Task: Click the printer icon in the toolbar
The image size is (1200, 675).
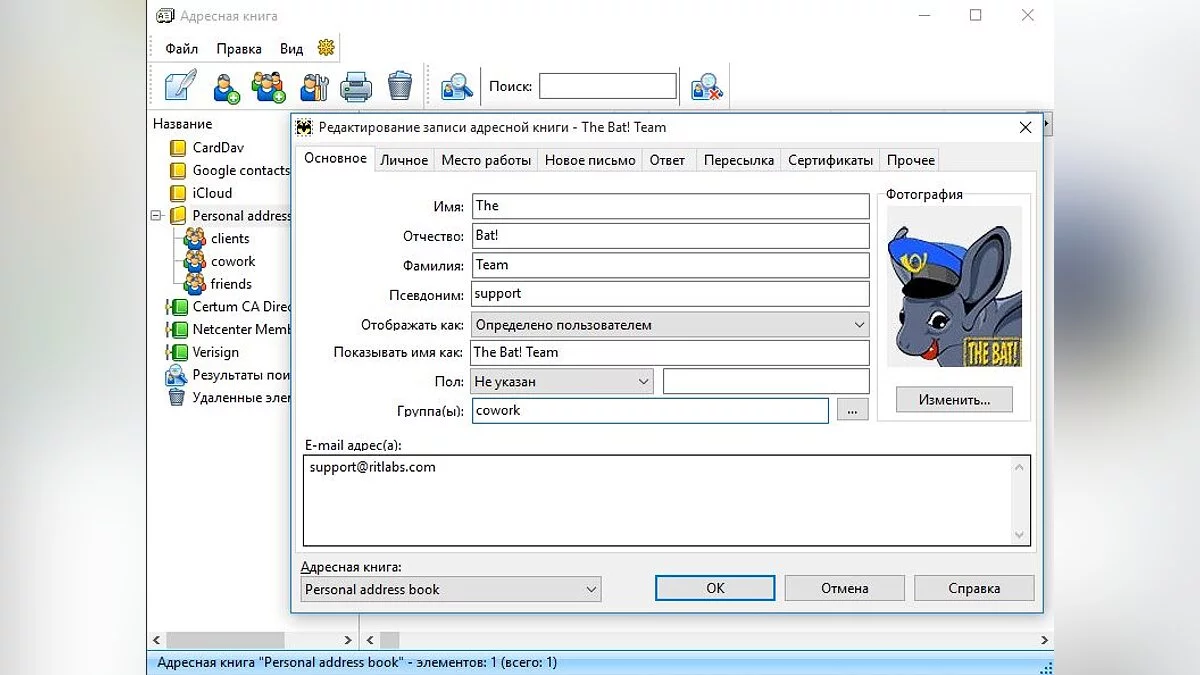Action: coord(356,87)
